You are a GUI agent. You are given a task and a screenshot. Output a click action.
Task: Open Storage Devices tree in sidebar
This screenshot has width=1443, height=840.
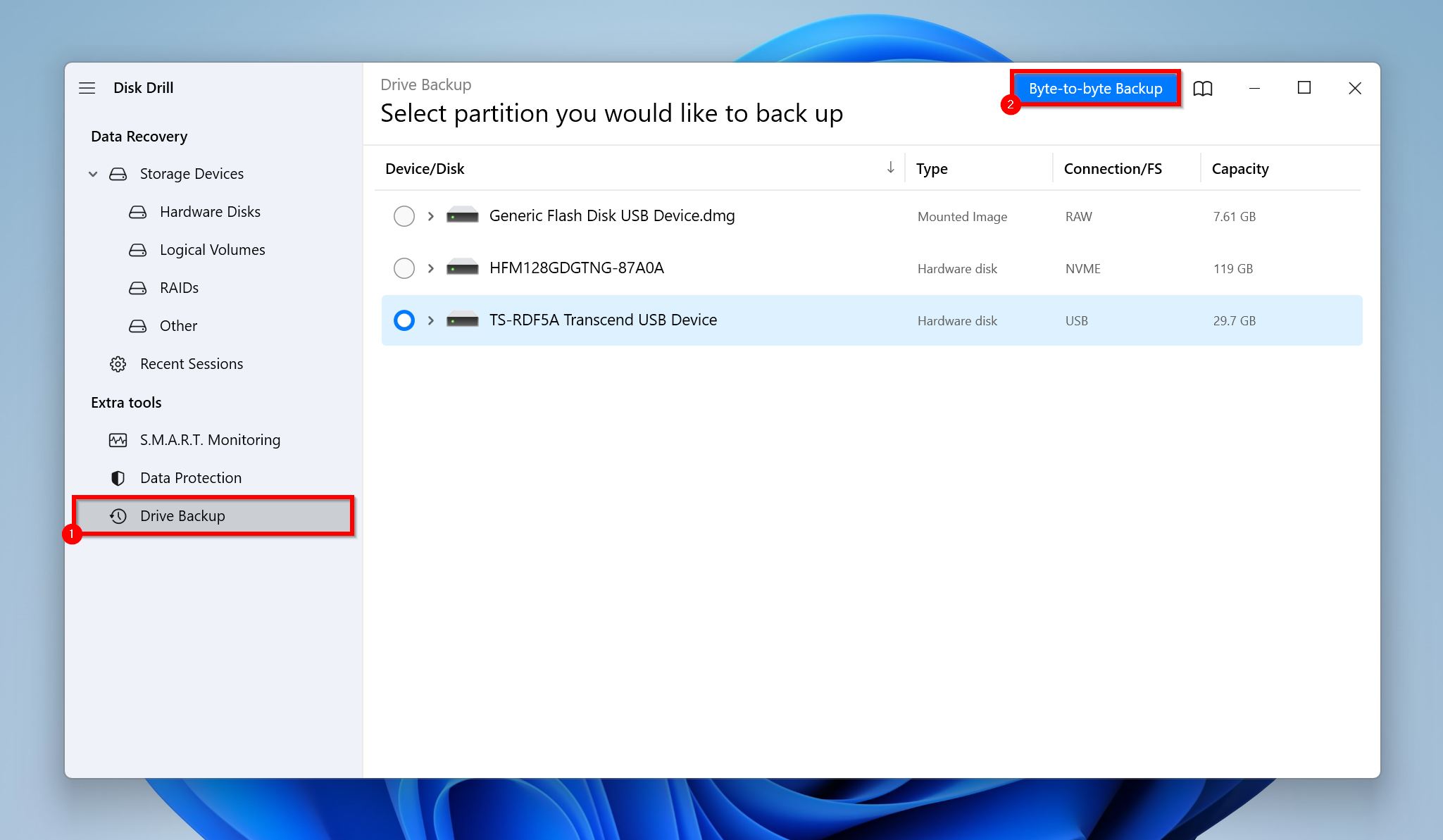click(x=92, y=173)
